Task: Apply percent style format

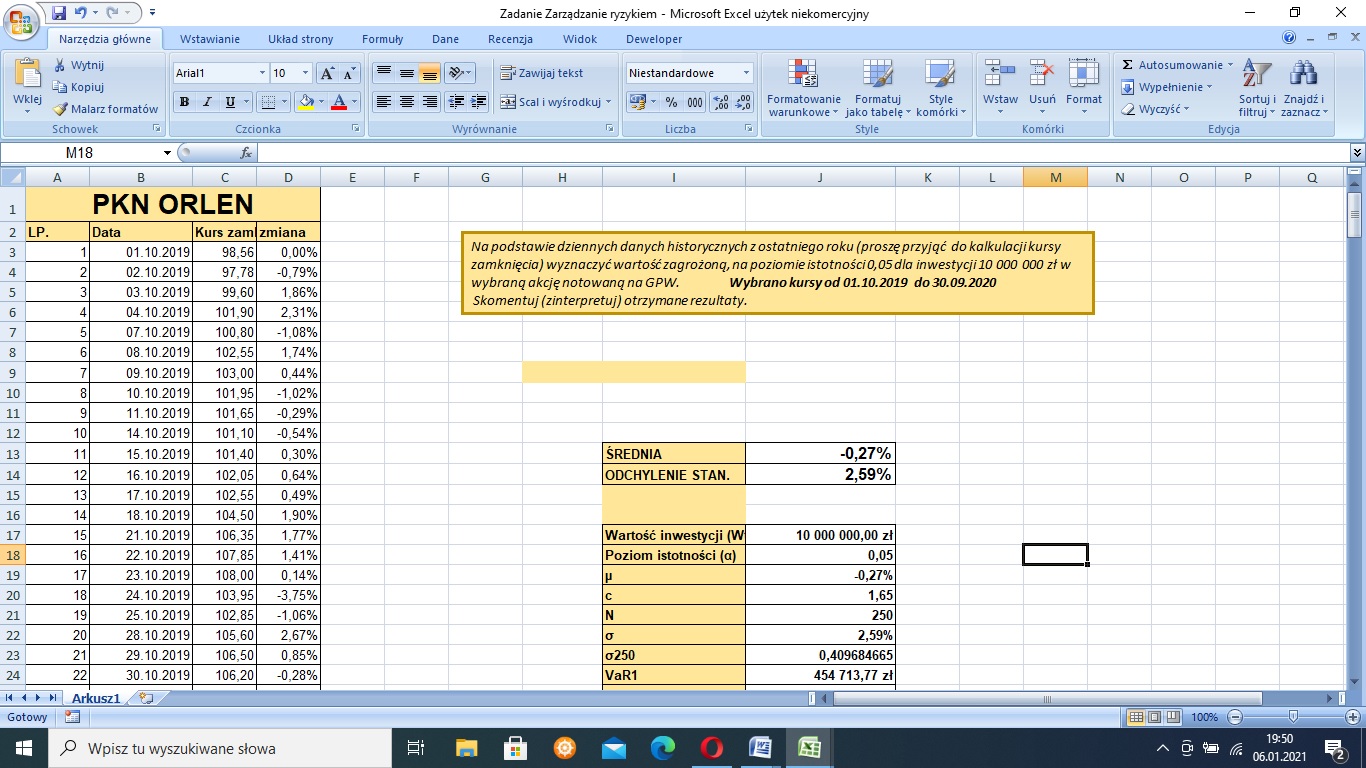Action: click(x=671, y=102)
